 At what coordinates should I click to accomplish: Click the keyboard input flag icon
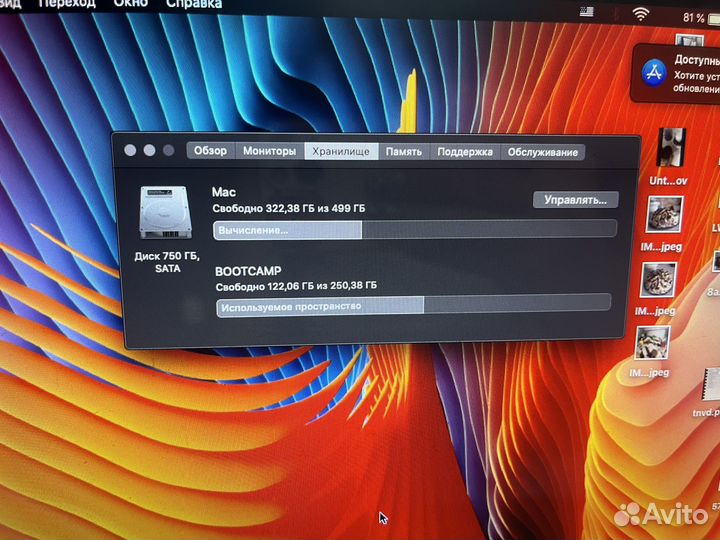tap(587, 11)
